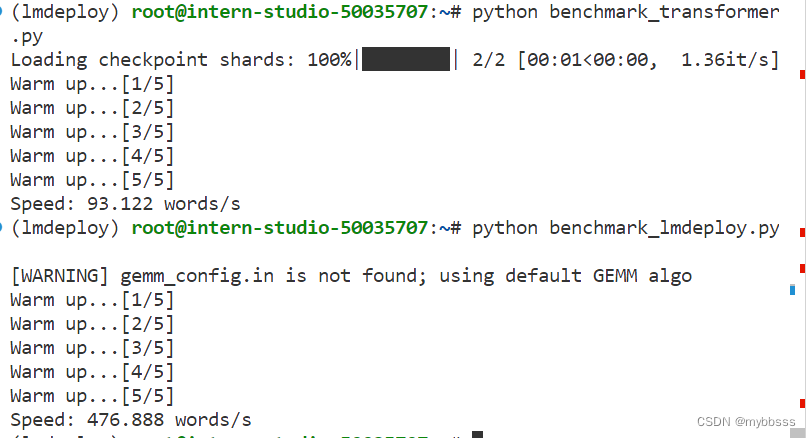The width and height of the screenshot is (811, 438).
Task: Click the CSDN @mybbsss watermark text
Action: [x=746, y=421]
